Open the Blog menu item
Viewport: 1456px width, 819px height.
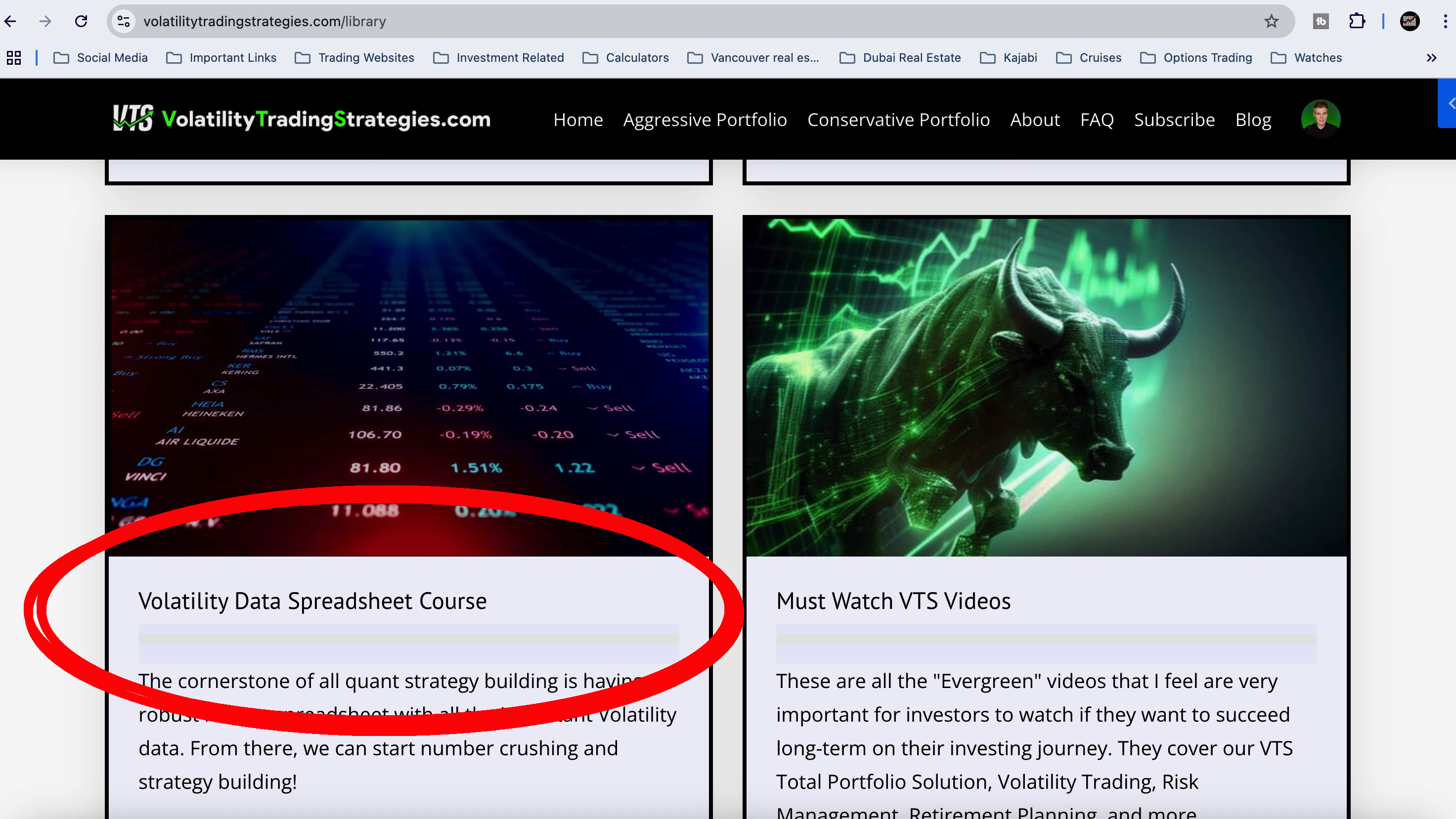[1253, 120]
